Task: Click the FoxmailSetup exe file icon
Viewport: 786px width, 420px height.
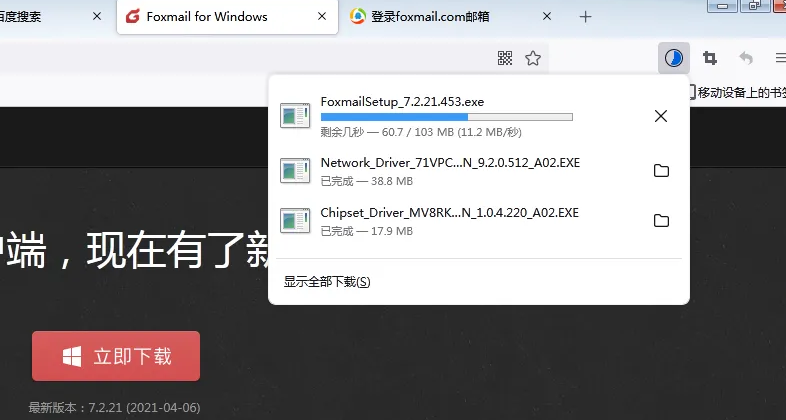Action: pos(295,116)
